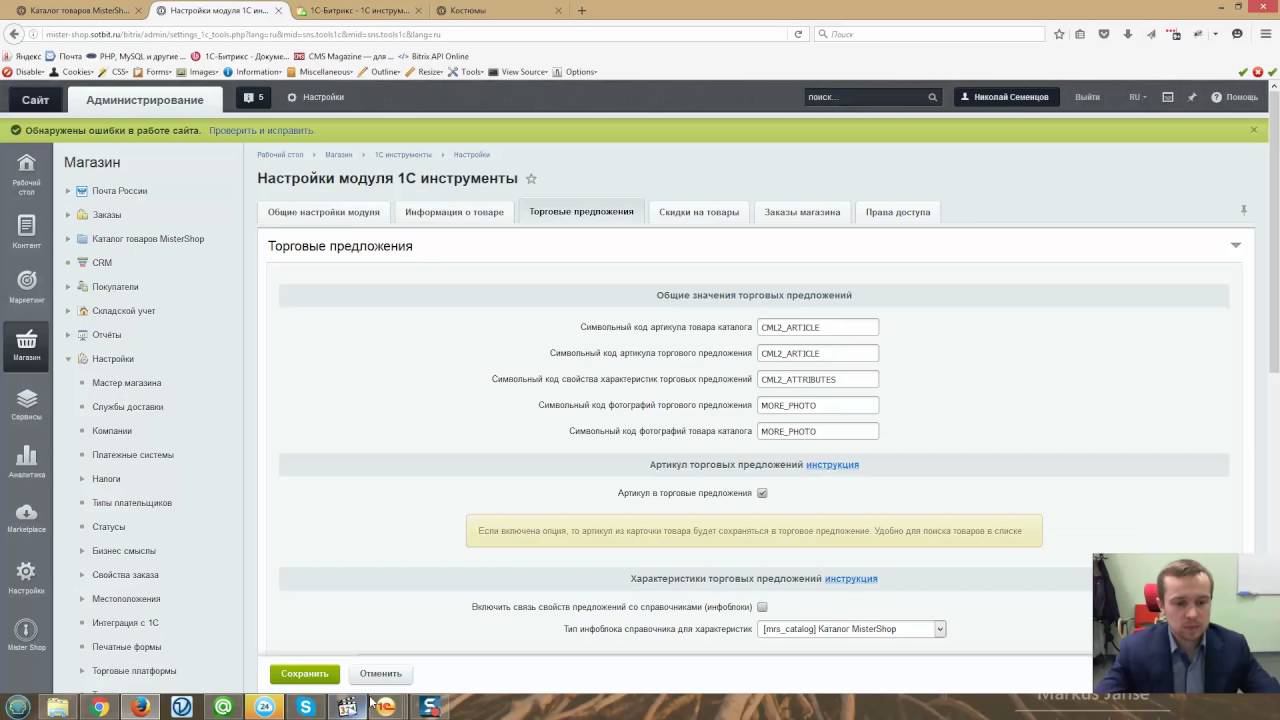Screen dimensions: 1280x720
Task: Open Платежные системы settings item
Action: pos(133,455)
